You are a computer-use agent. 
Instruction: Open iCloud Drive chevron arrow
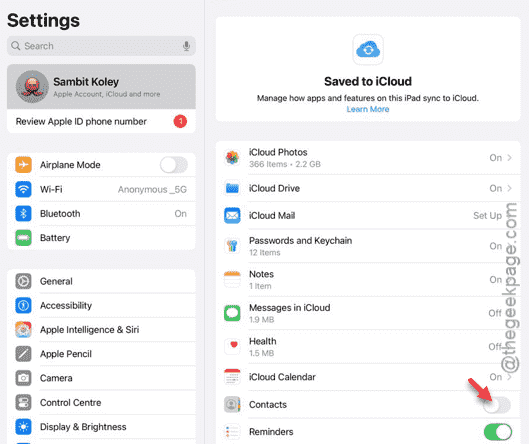pyautogui.click(x=509, y=188)
